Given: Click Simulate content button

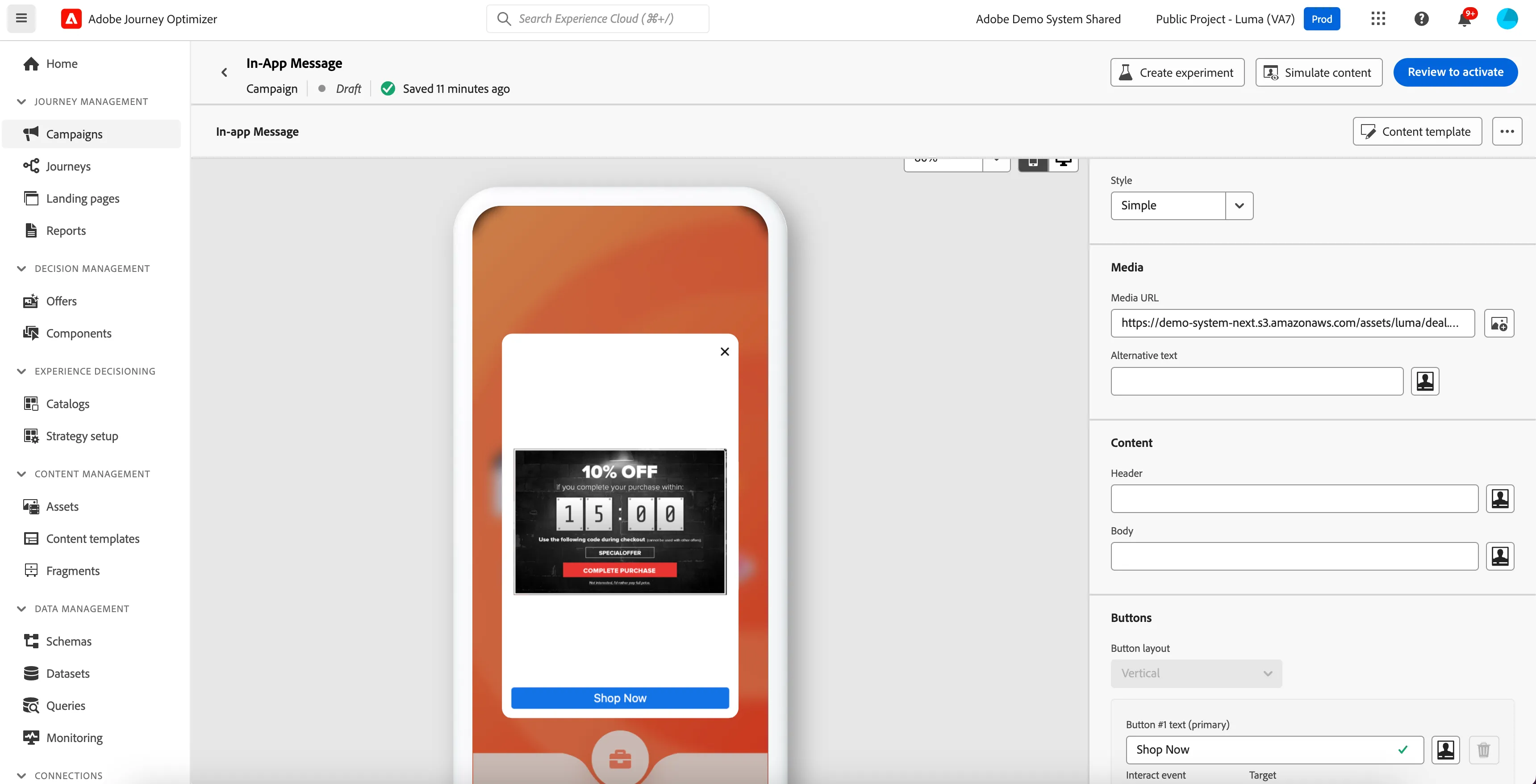Looking at the screenshot, I should click(x=1319, y=72).
